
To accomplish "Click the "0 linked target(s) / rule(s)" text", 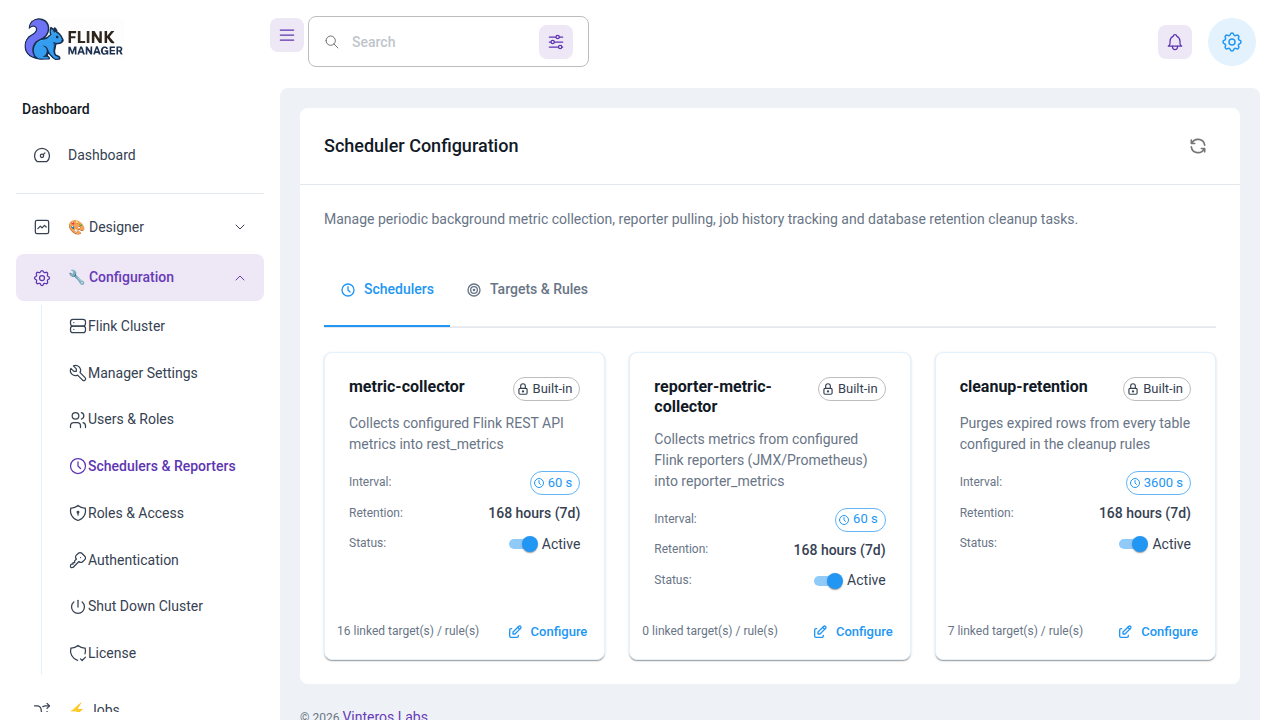I will pyautogui.click(x=710, y=631).
